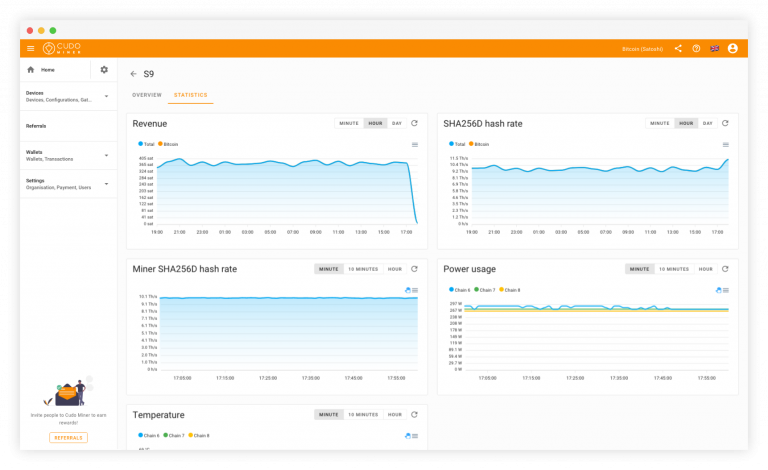Screen dimensions: 768x470
Task: Select 10 MINUTES for Miner SHA256D hash rate
Action: 363,269
